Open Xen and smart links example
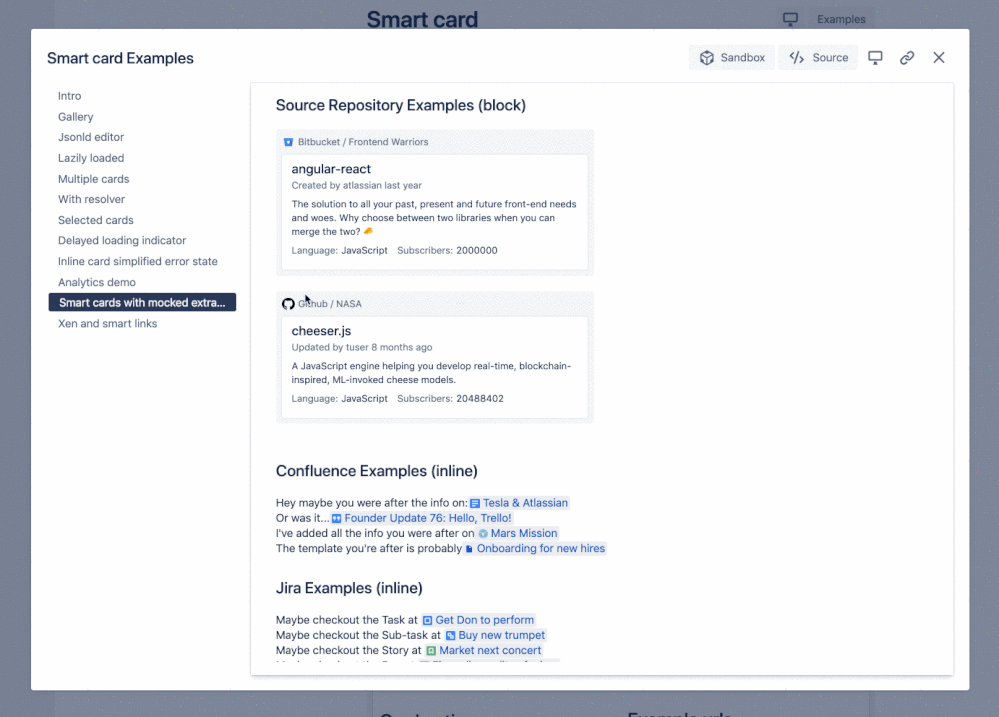 [107, 323]
